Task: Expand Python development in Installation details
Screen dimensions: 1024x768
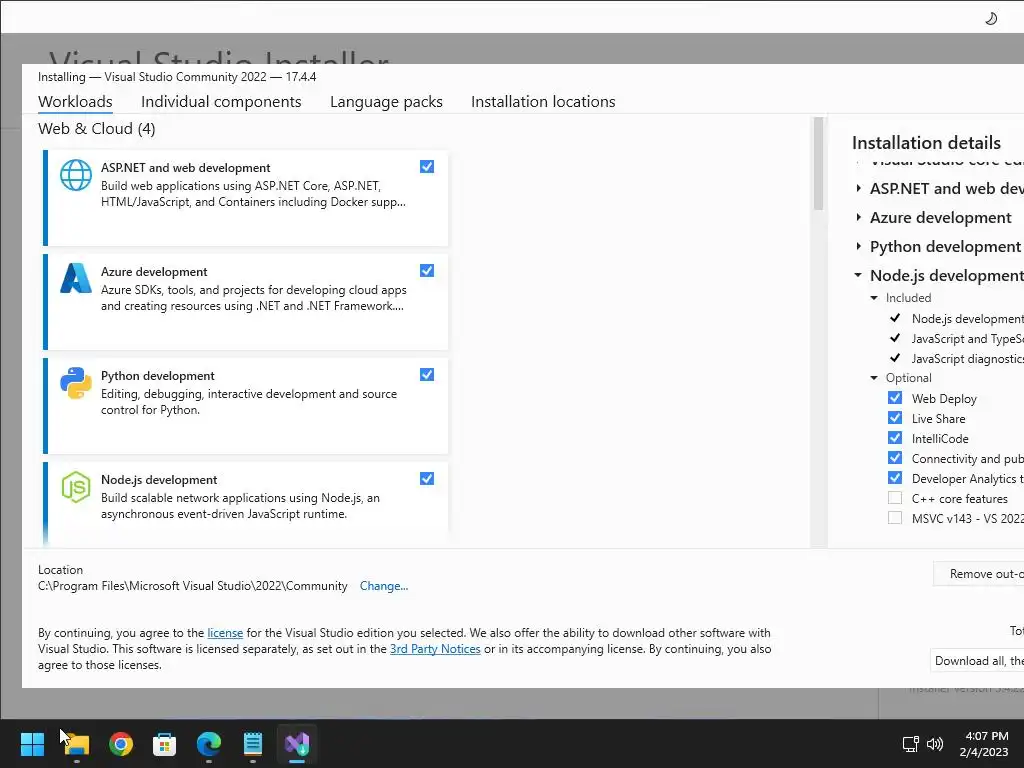Action: tap(859, 246)
